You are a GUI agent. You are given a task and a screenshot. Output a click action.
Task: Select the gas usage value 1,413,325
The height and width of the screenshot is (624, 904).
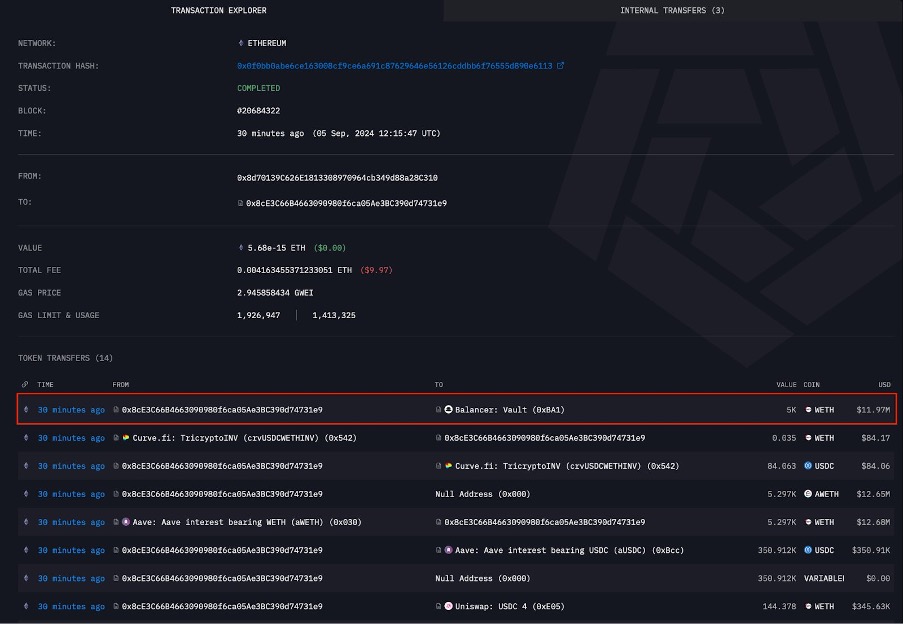334,315
